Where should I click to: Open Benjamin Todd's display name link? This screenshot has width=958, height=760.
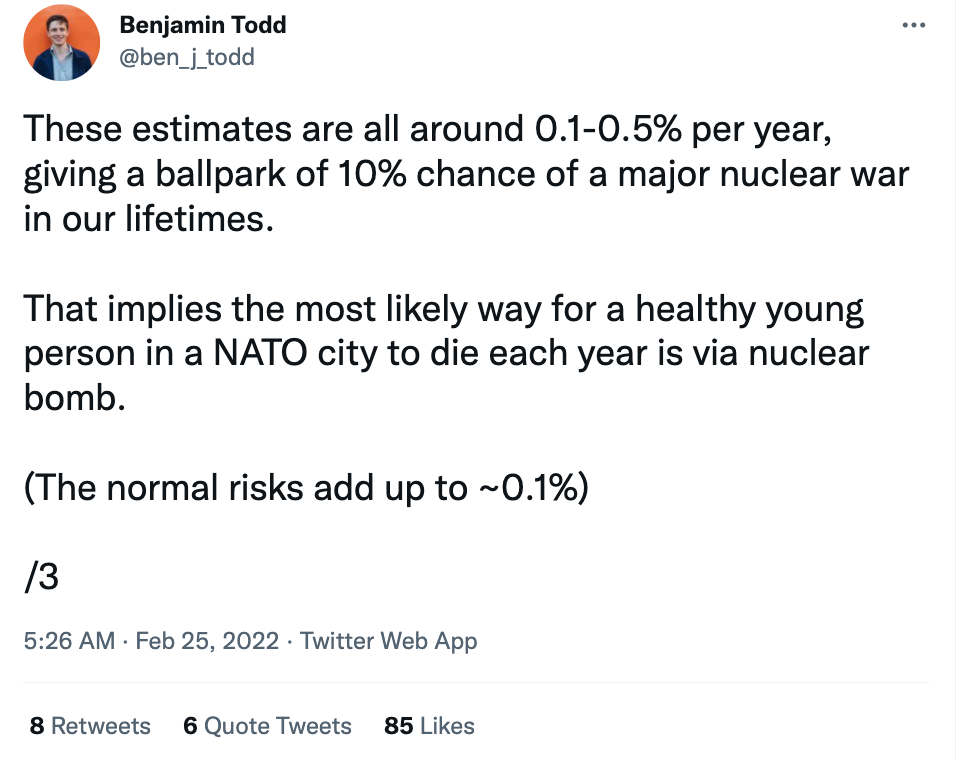[203, 25]
